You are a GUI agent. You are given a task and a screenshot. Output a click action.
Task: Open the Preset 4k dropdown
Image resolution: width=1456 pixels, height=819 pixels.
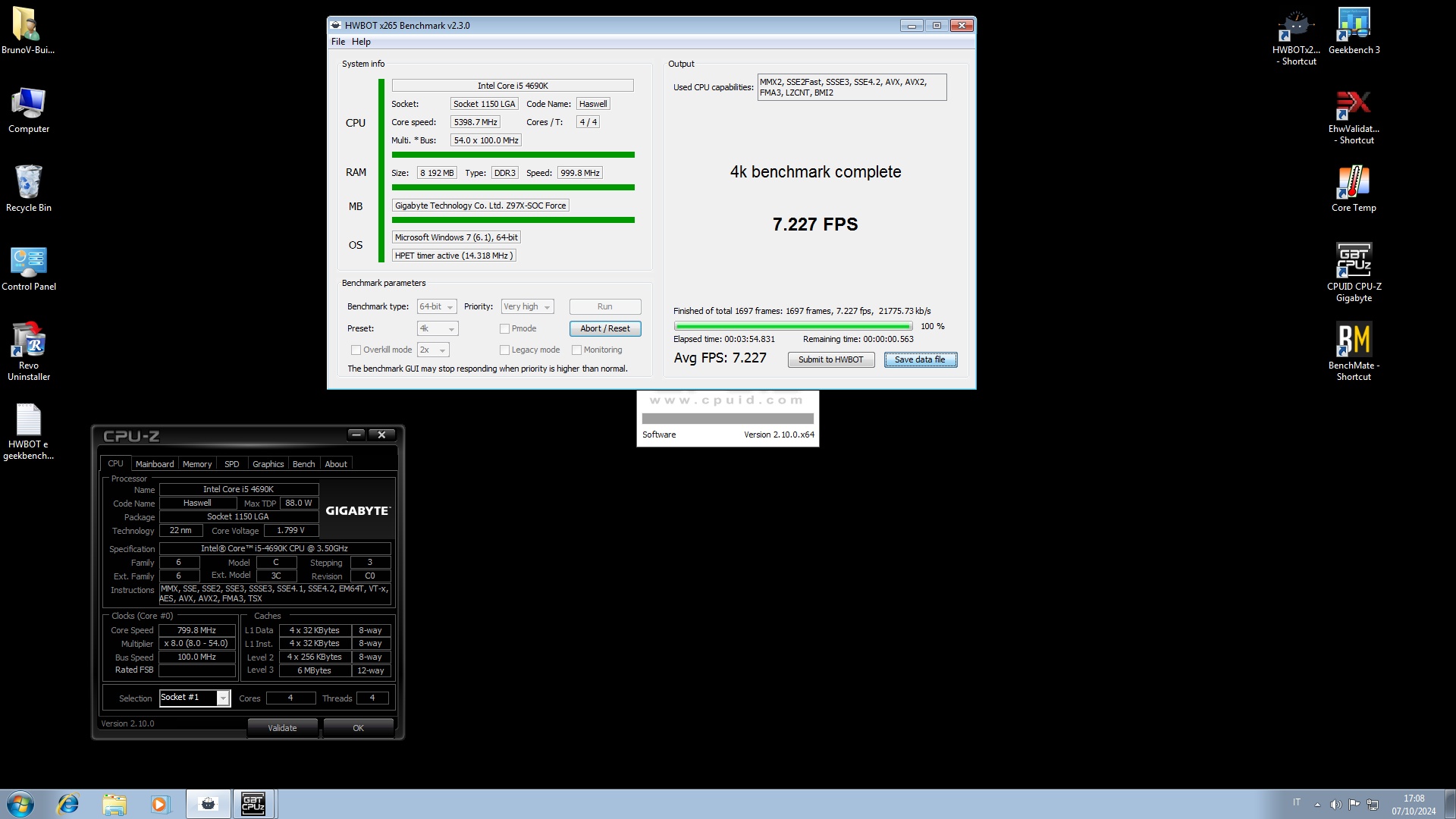pos(438,328)
